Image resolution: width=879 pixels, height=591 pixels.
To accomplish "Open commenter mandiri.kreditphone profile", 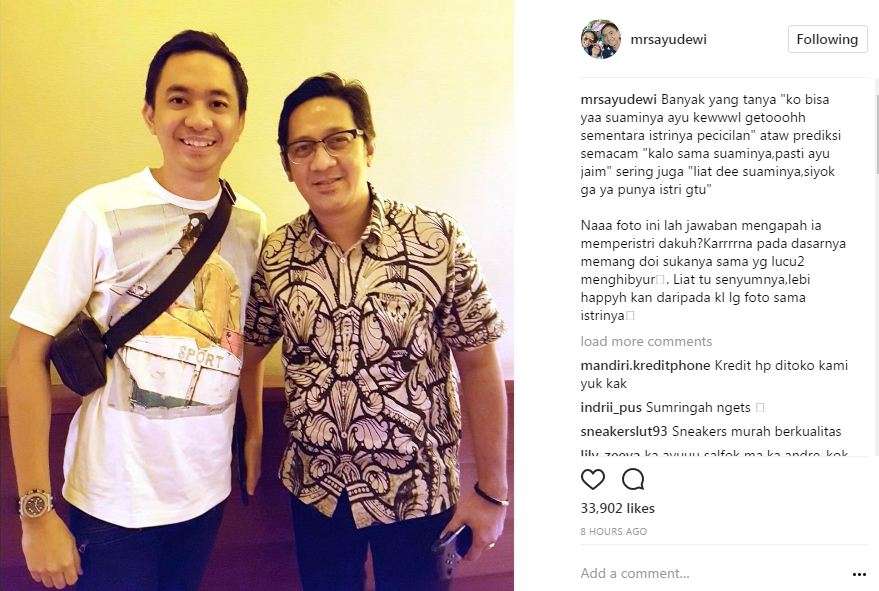I will pos(645,366).
